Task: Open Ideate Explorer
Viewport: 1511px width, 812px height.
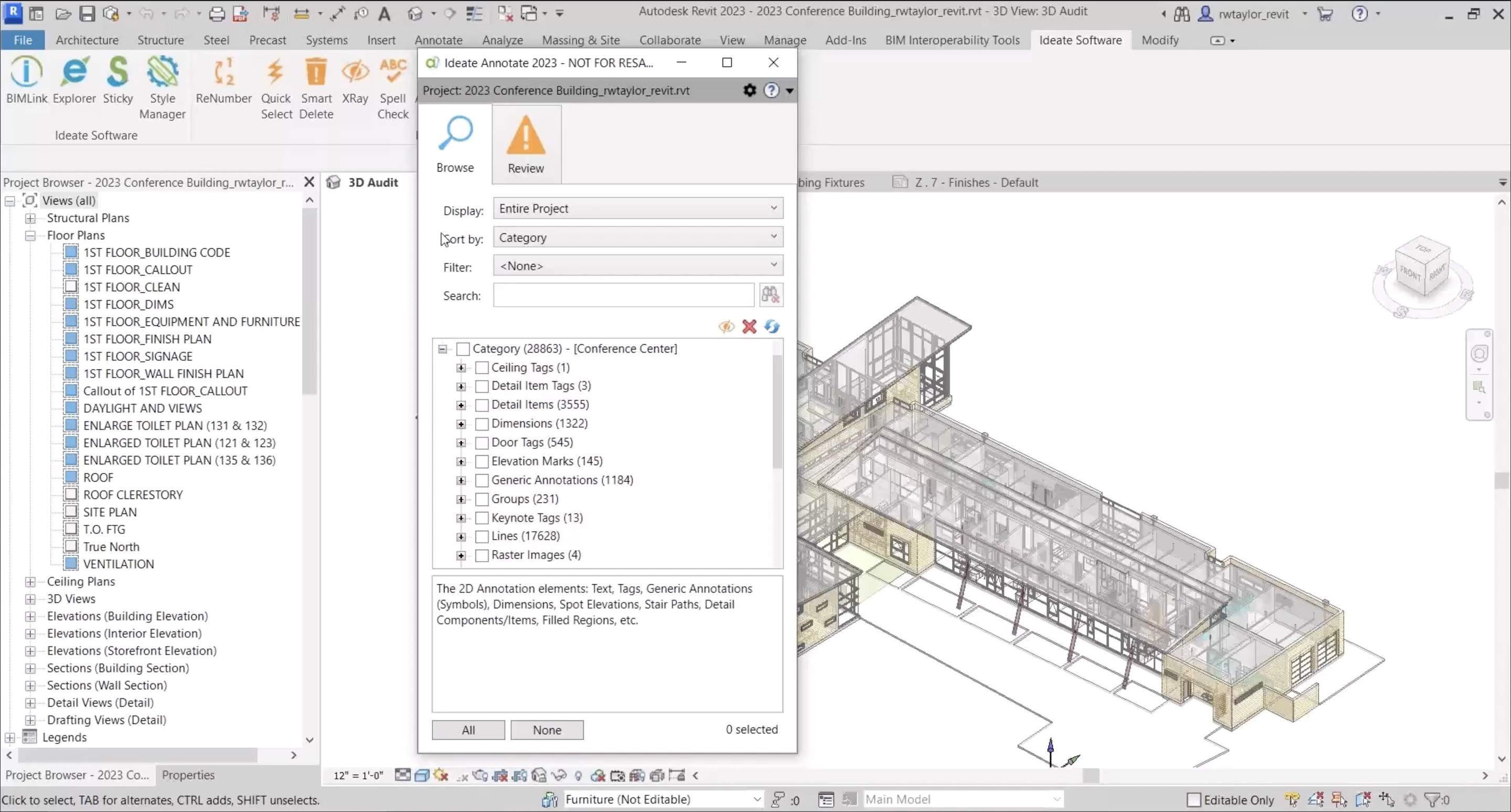Action: (x=74, y=80)
